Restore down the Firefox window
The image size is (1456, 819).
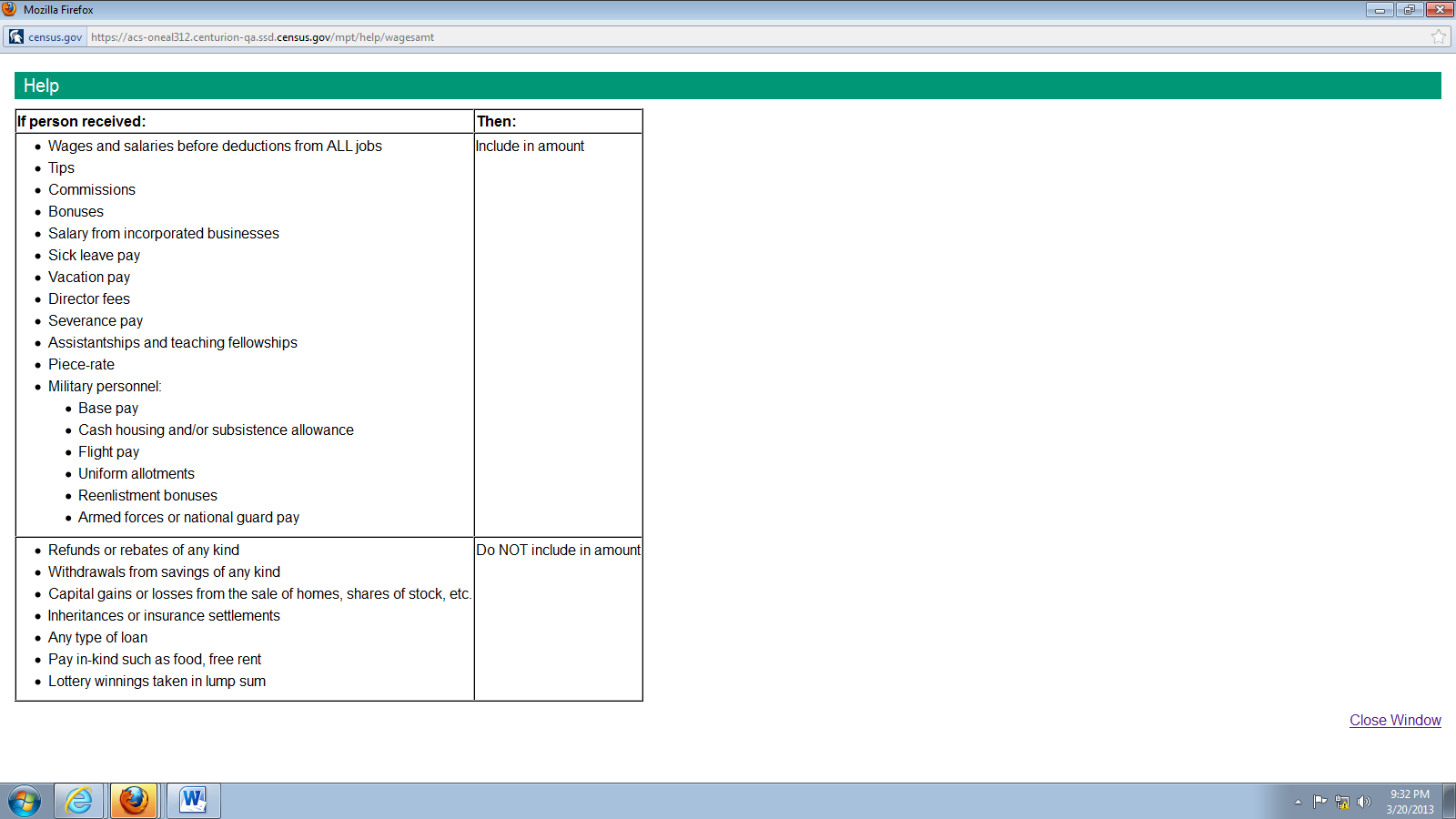pyautogui.click(x=1409, y=10)
